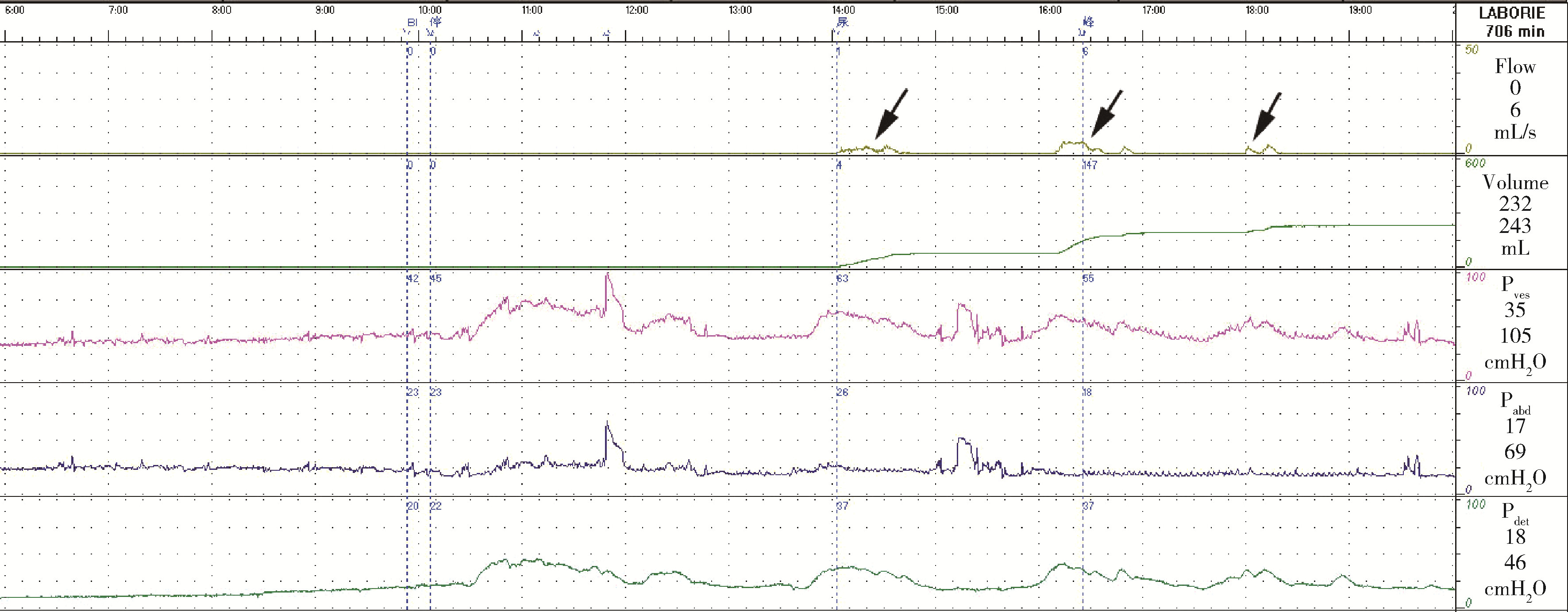This screenshot has width=1568, height=612.
Task: Select the Volume channel label
Action: coord(1514,182)
